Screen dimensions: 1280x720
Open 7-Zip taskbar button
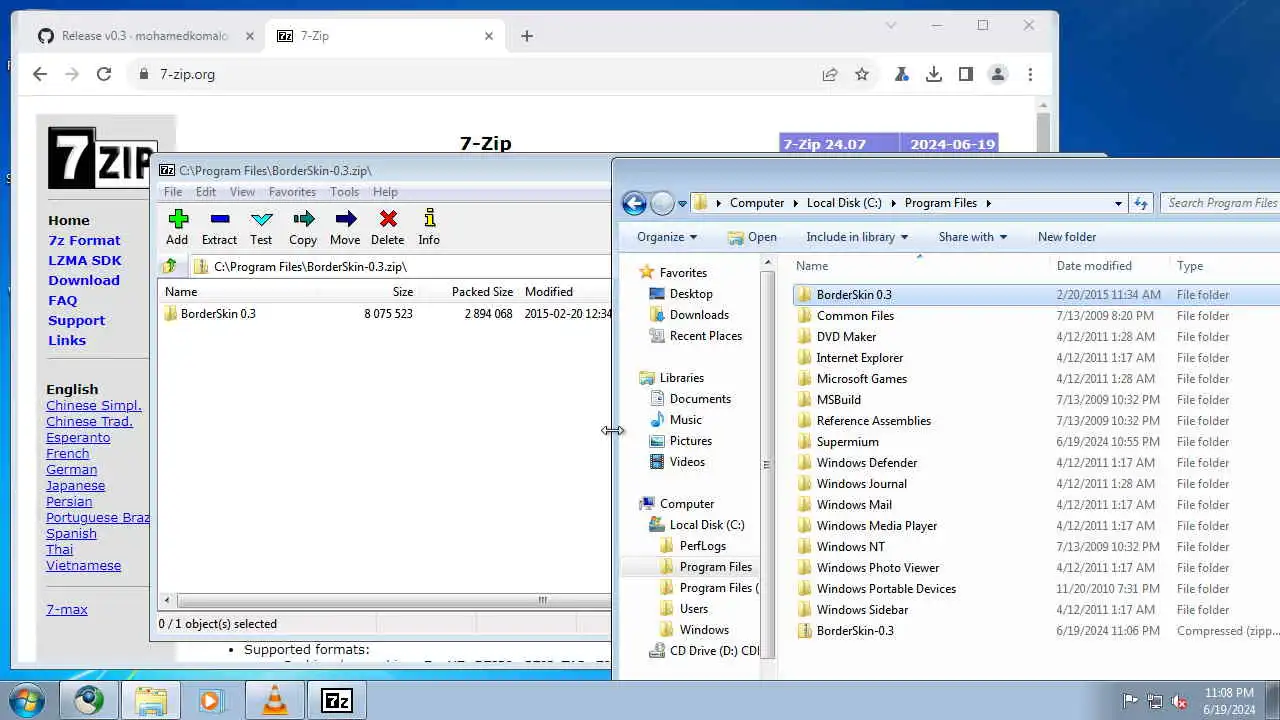[336, 701]
